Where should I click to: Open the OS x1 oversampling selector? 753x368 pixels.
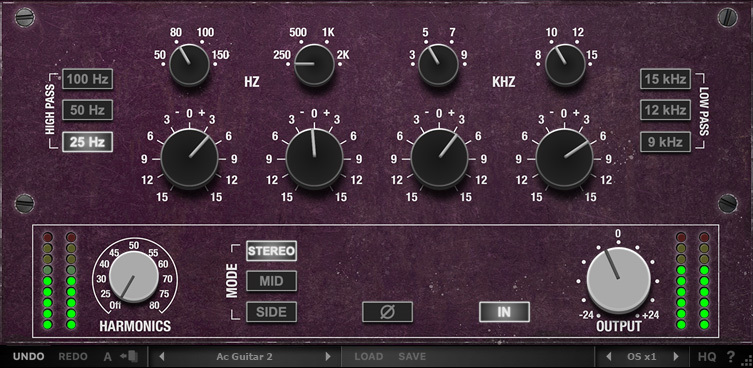click(x=642, y=356)
